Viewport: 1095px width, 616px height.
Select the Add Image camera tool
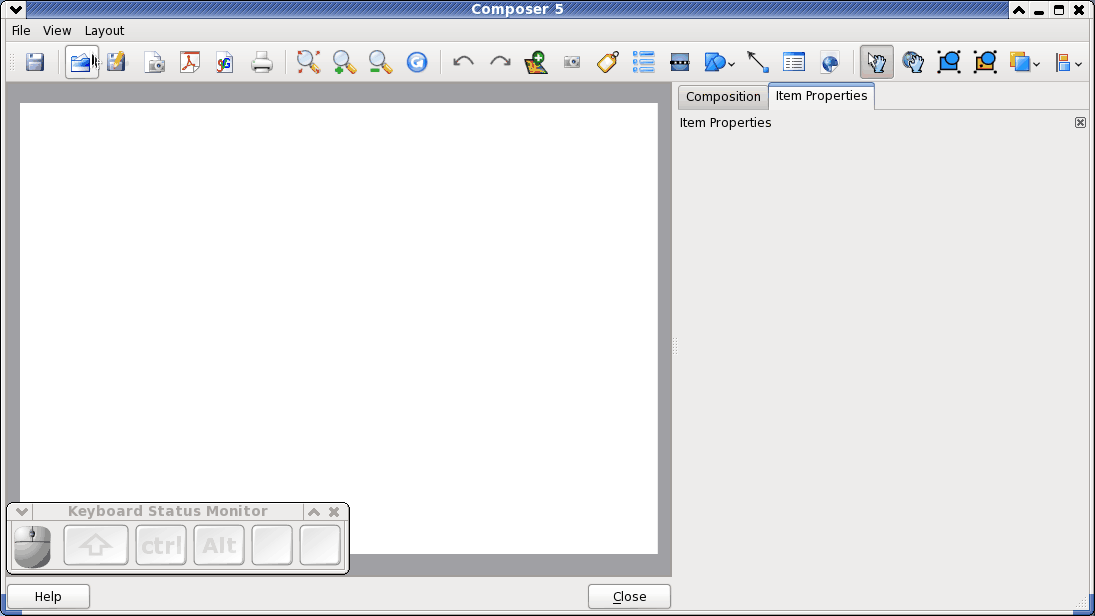(572, 62)
